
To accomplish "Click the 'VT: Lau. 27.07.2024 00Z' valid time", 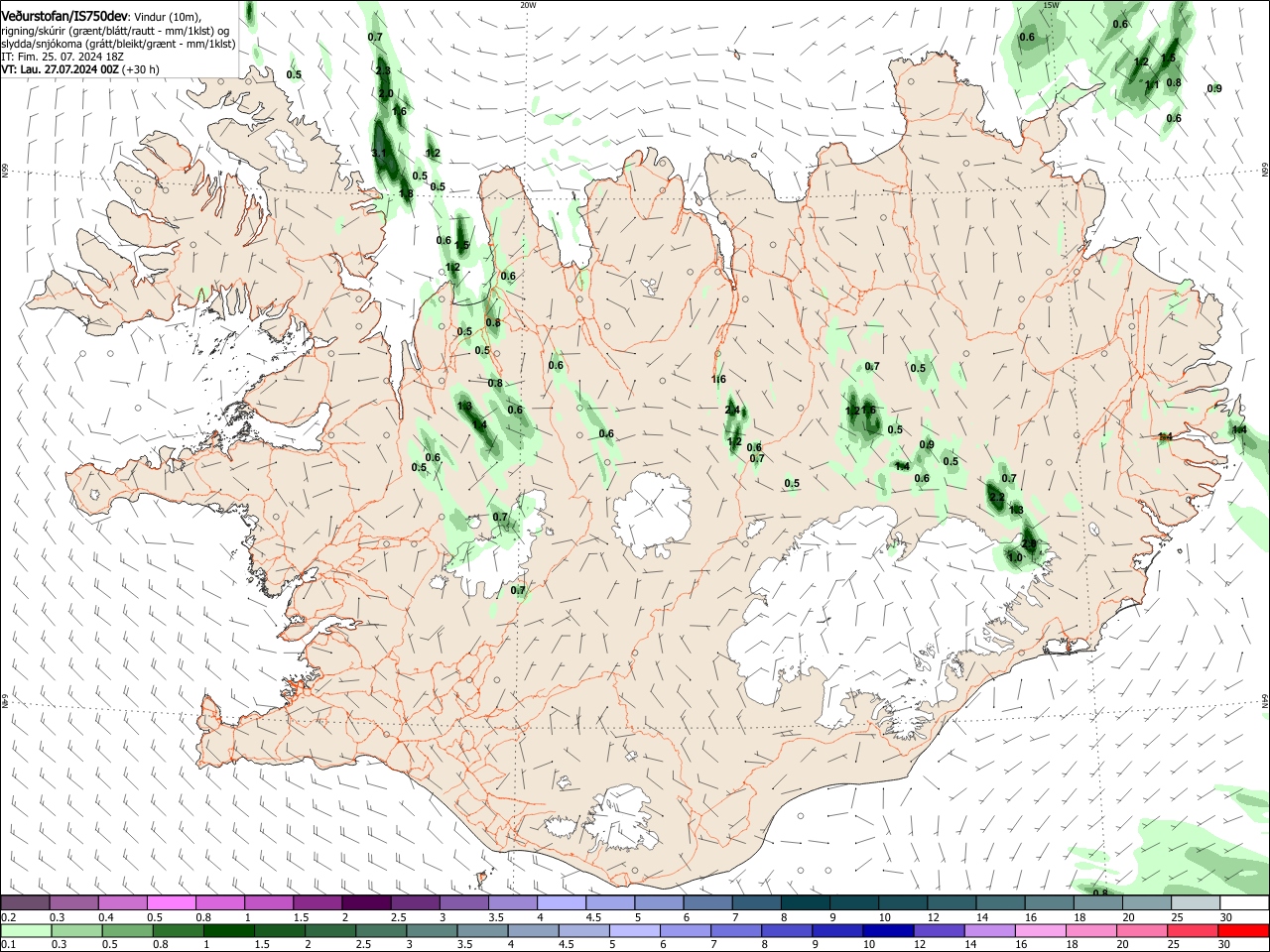I will [x=60, y=69].
